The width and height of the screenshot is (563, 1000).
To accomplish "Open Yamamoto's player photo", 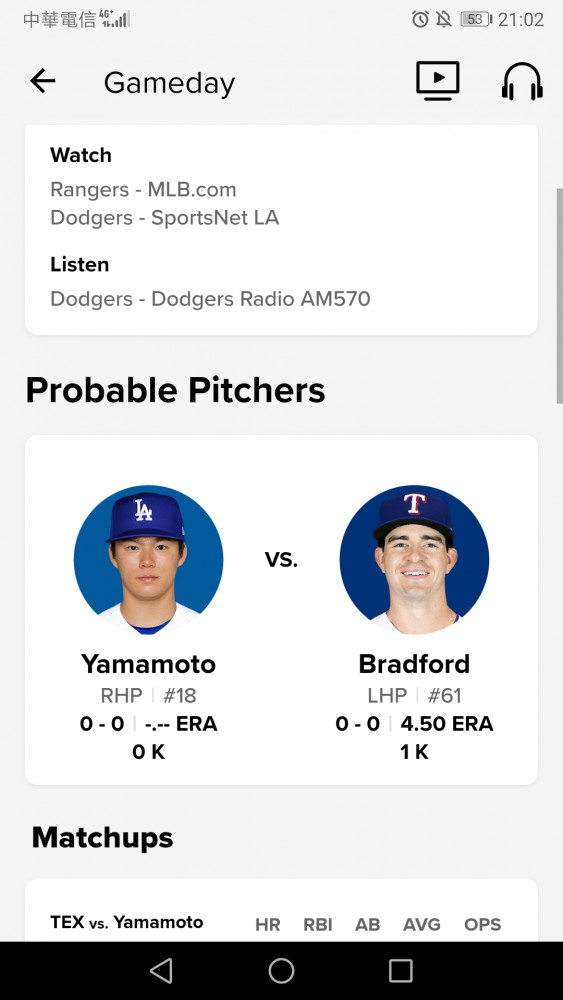I will [x=149, y=559].
